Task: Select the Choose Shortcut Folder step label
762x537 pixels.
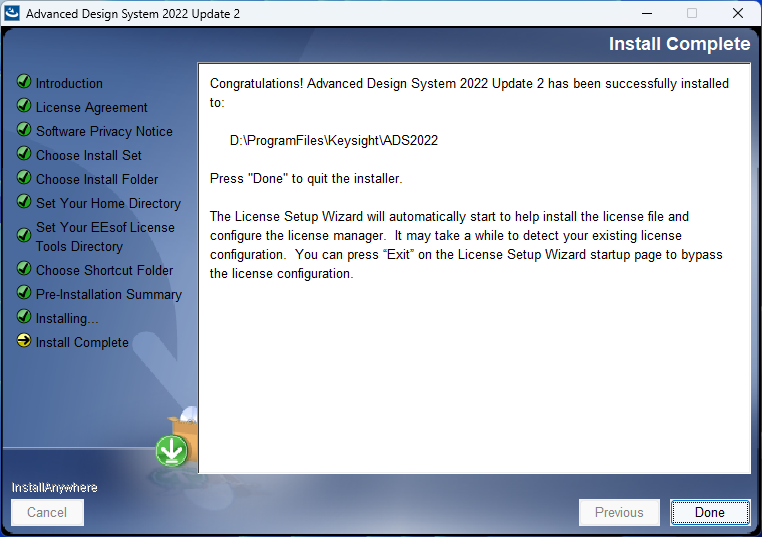Action: pos(104,271)
